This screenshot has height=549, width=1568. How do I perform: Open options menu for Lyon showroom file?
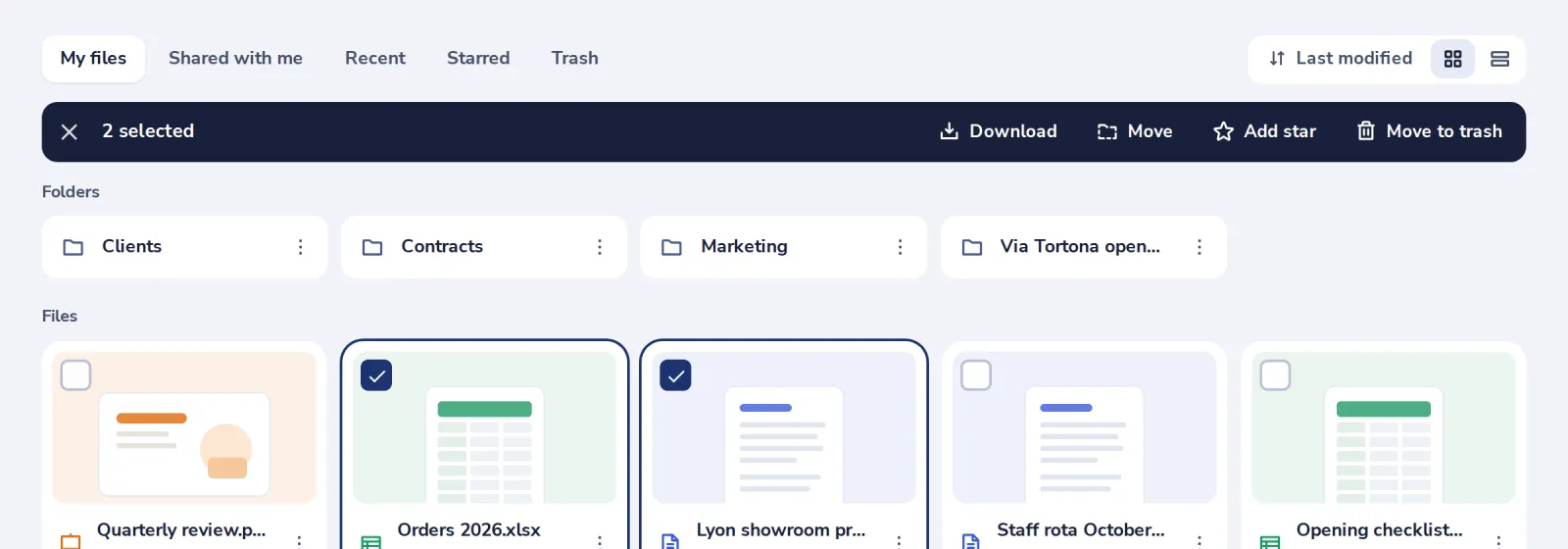pos(899,540)
